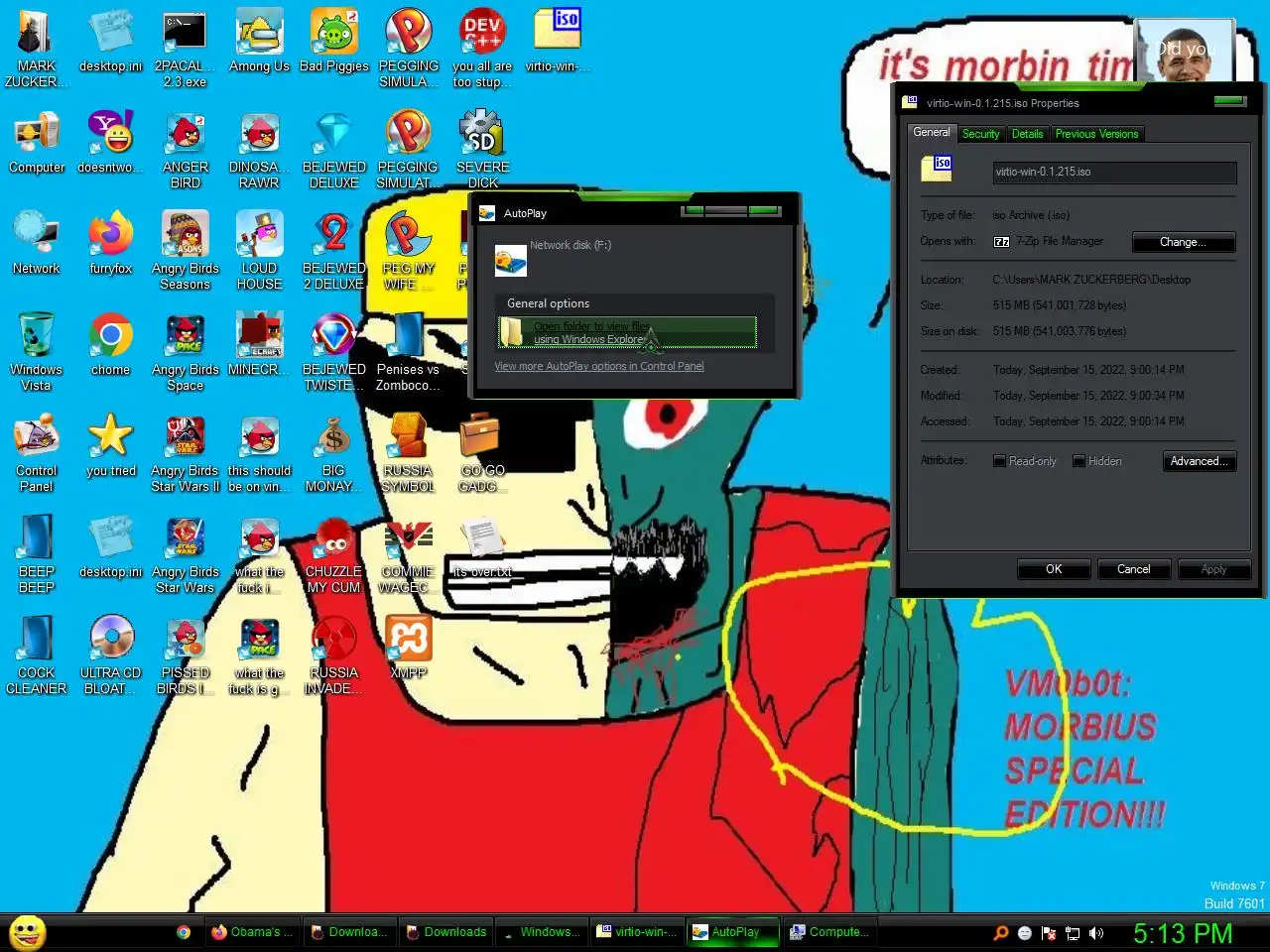
Task: Open the Windows Vista recycle bin icon
Action: click(37, 352)
